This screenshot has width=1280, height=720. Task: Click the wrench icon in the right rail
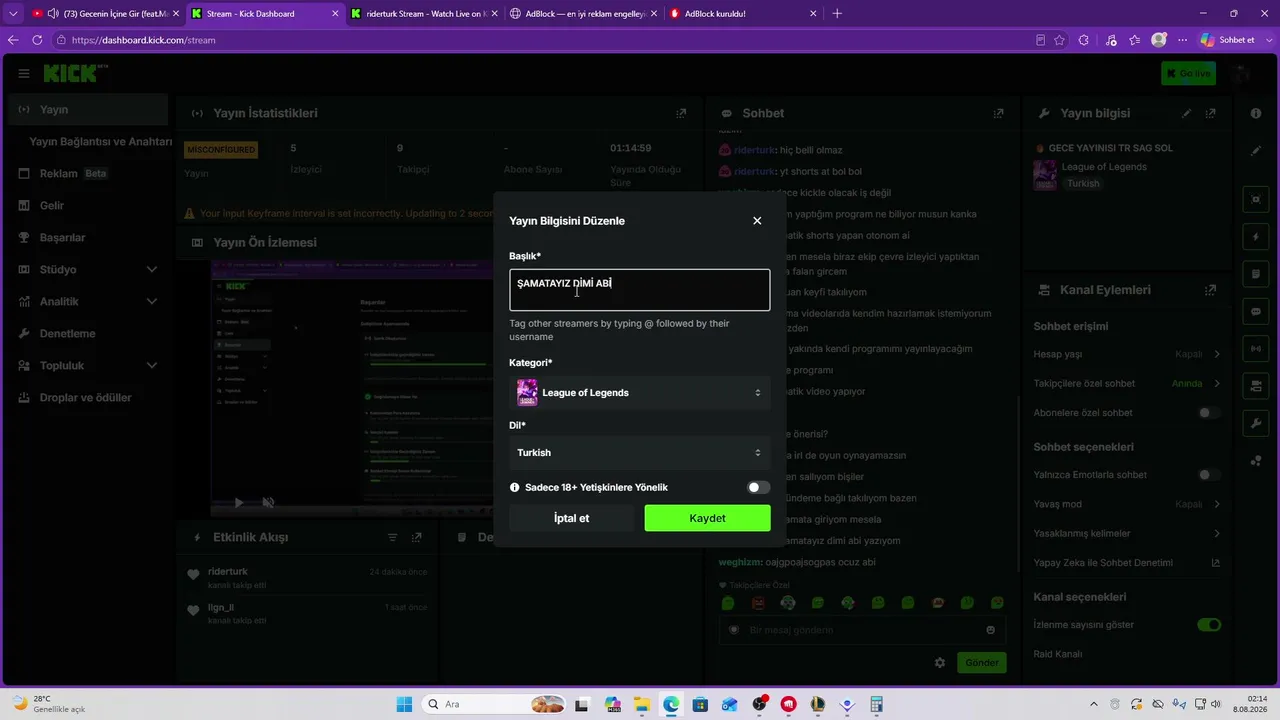(1256, 423)
